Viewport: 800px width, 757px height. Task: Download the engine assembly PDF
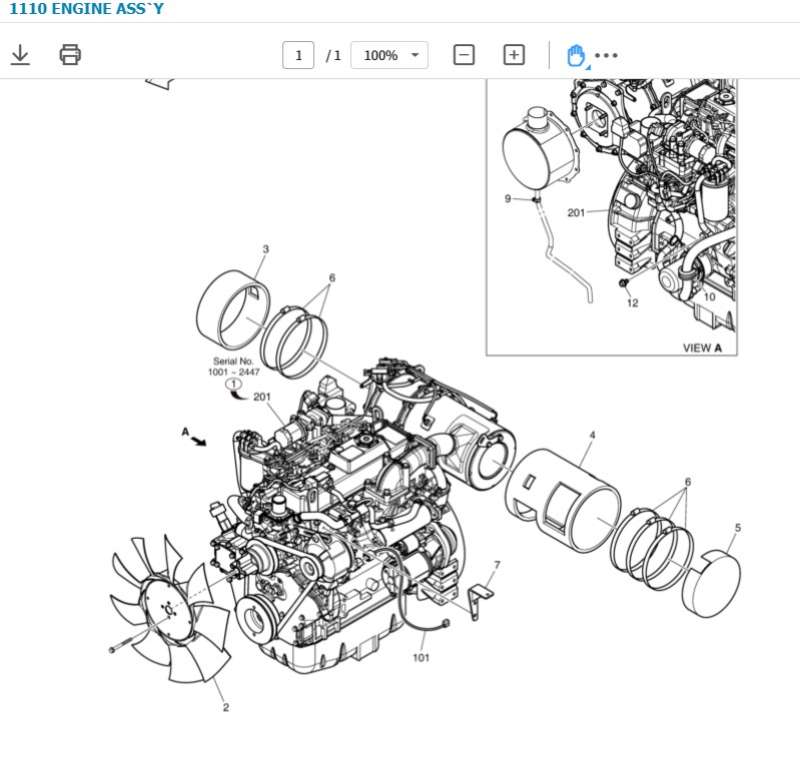click(x=21, y=55)
